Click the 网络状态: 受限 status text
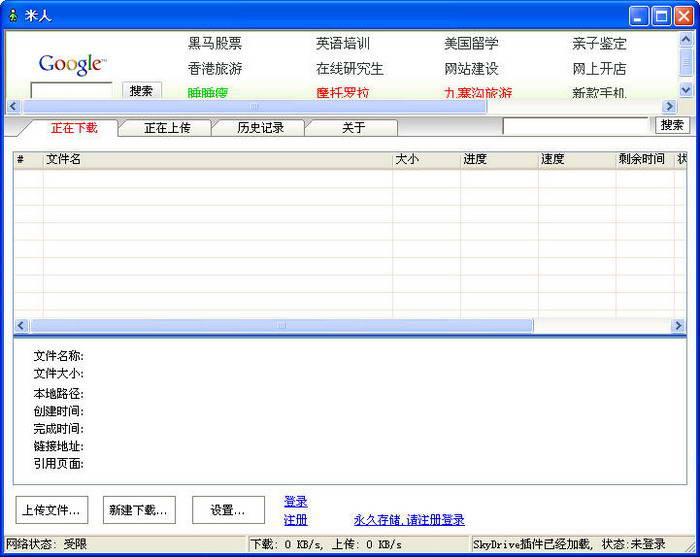700x557 pixels. (x=46, y=544)
